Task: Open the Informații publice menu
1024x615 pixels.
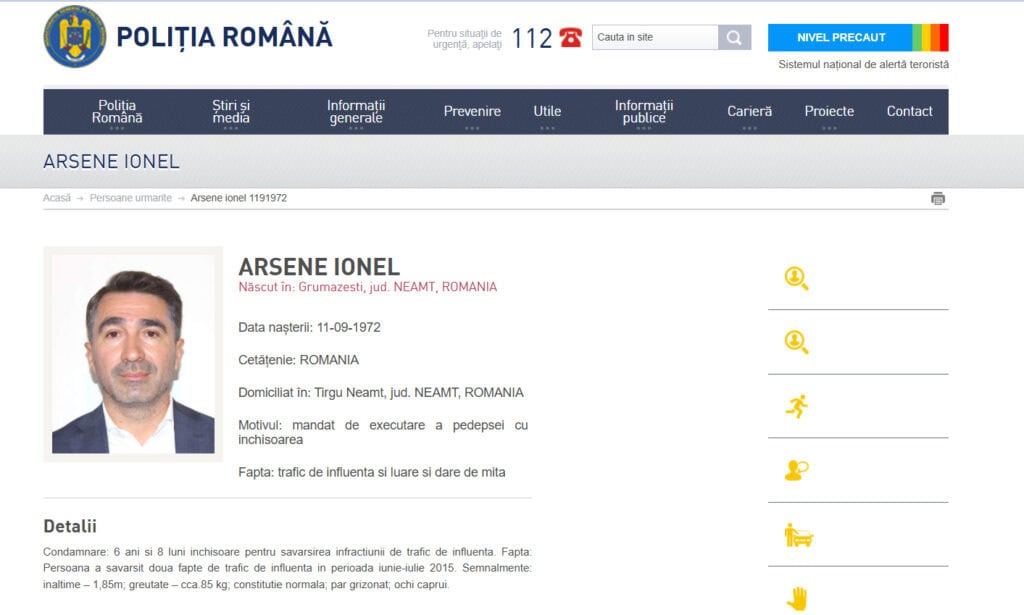Action: (x=644, y=112)
